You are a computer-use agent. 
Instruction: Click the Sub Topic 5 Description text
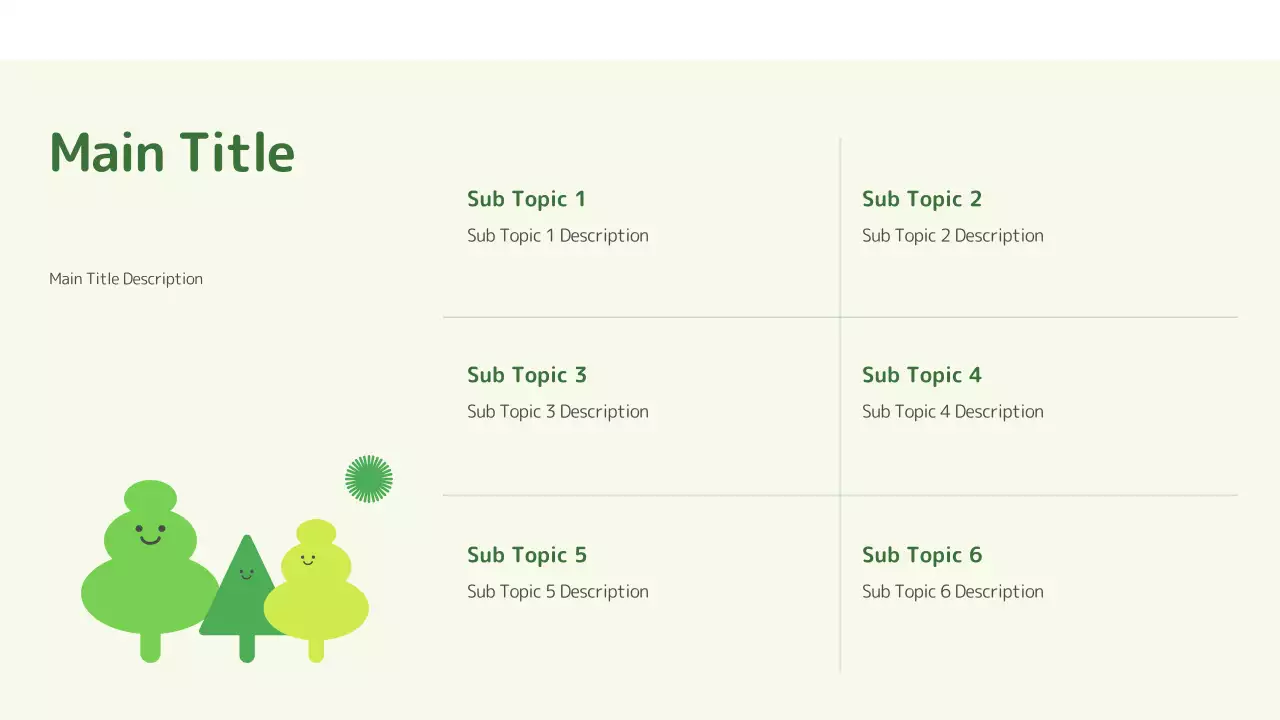[x=558, y=592]
